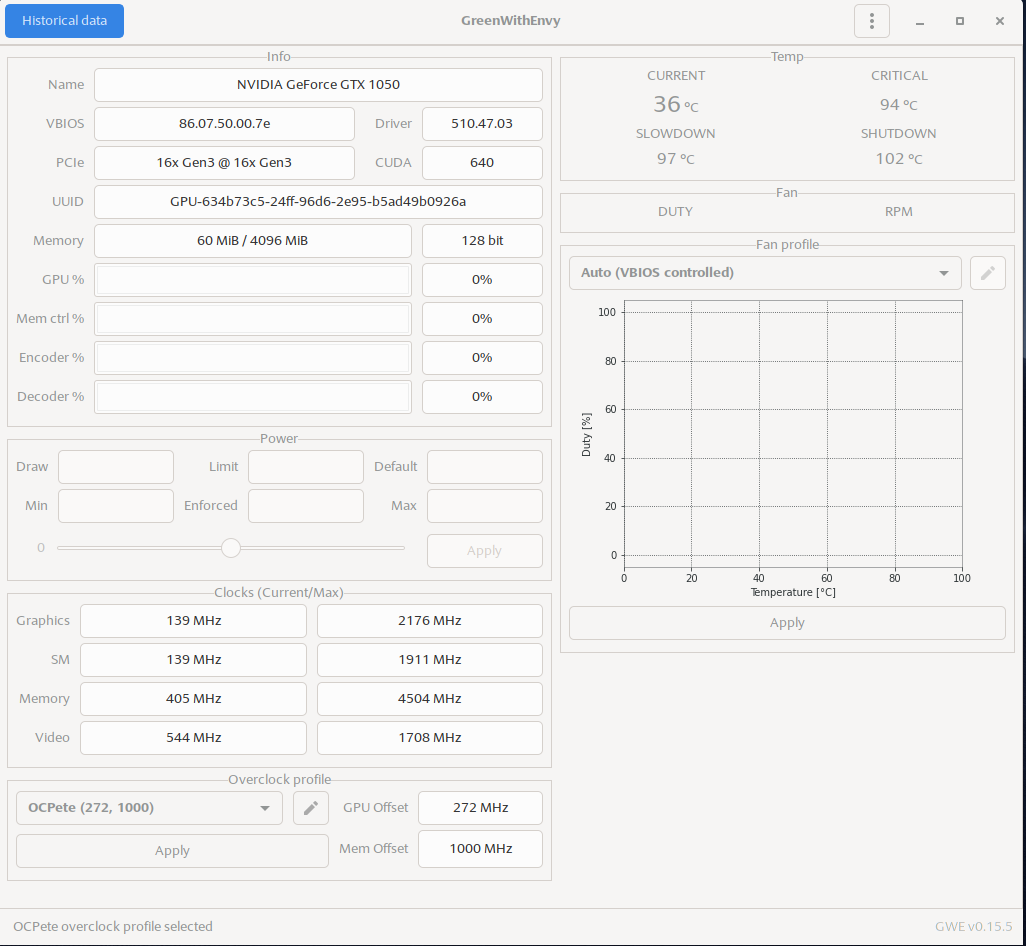Click the GPU Offset 272 MHz field
The image size is (1026, 946).
(480, 808)
